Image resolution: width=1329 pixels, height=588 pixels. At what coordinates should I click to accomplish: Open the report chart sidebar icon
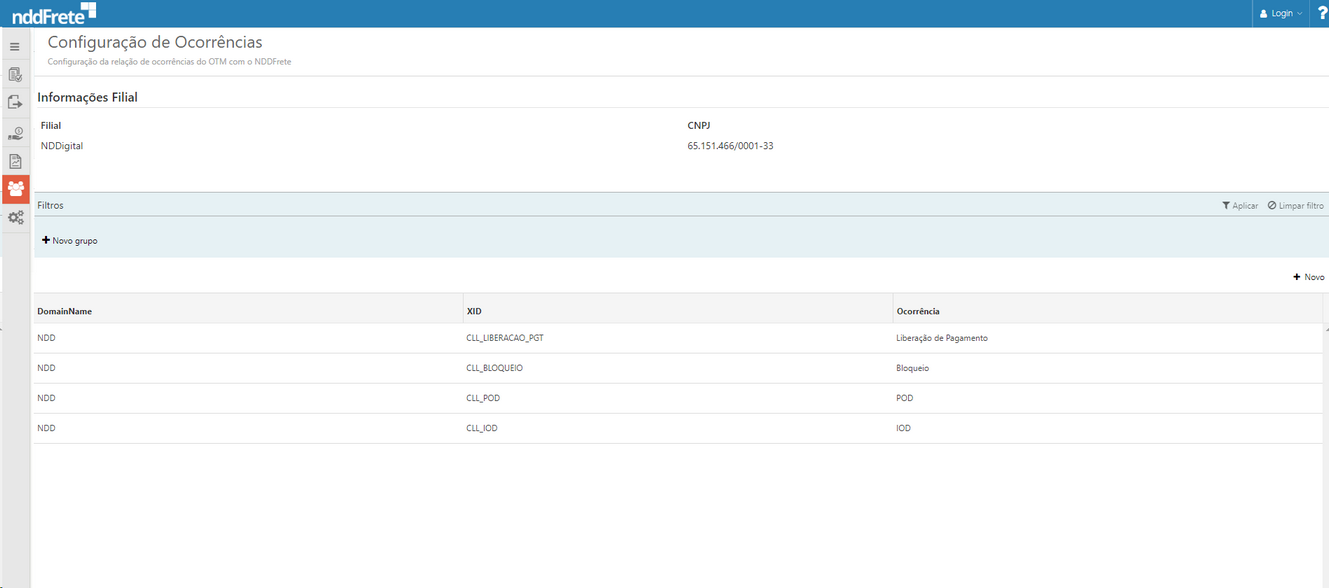[x=15, y=161]
